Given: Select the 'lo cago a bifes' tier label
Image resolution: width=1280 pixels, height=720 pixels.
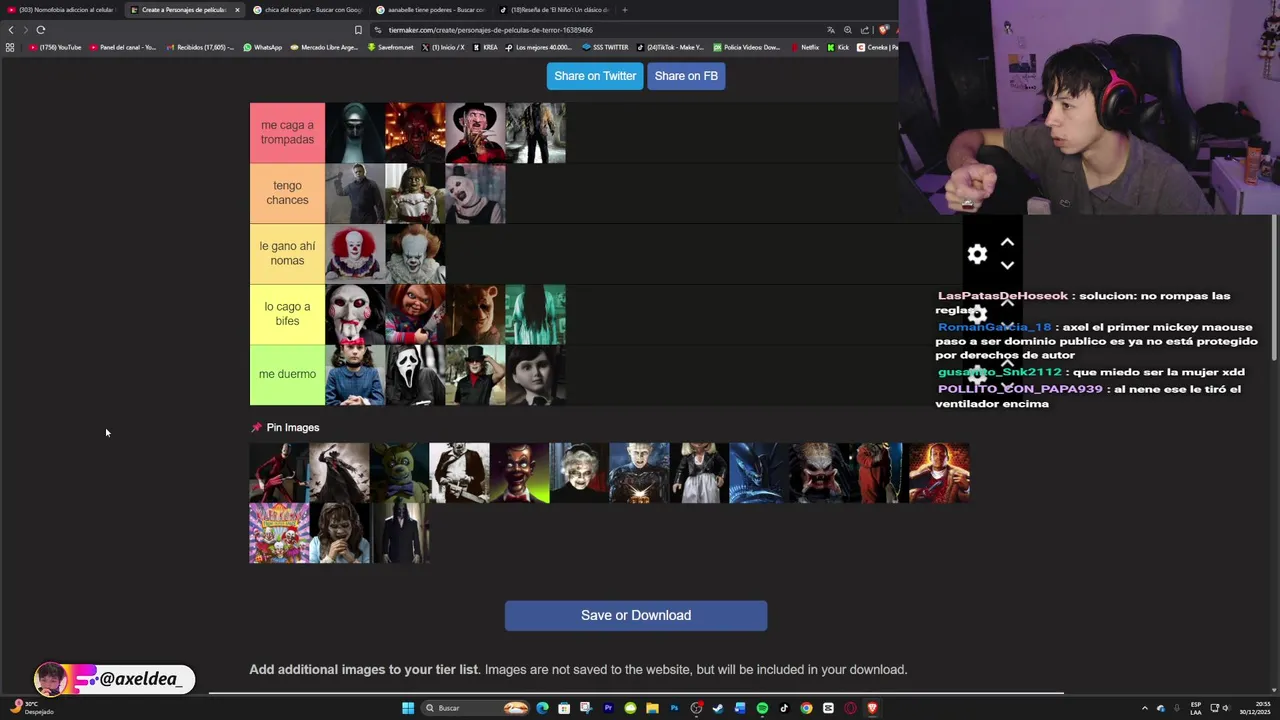Looking at the screenshot, I should [287, 314].
